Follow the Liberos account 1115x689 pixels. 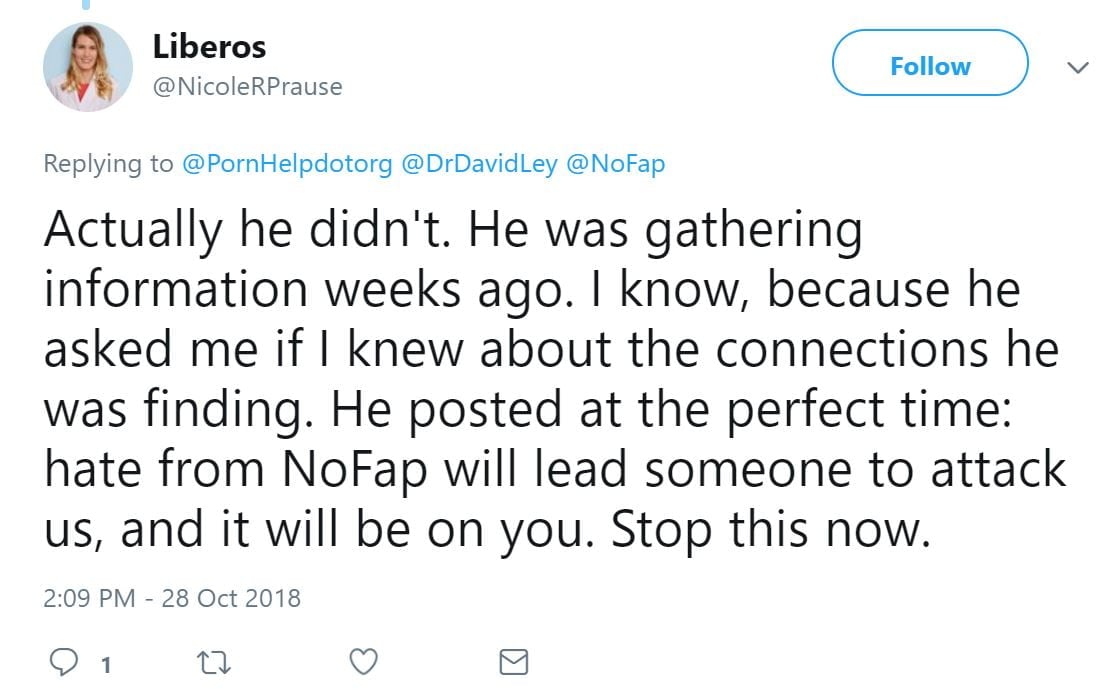click(x=930, y=66)
